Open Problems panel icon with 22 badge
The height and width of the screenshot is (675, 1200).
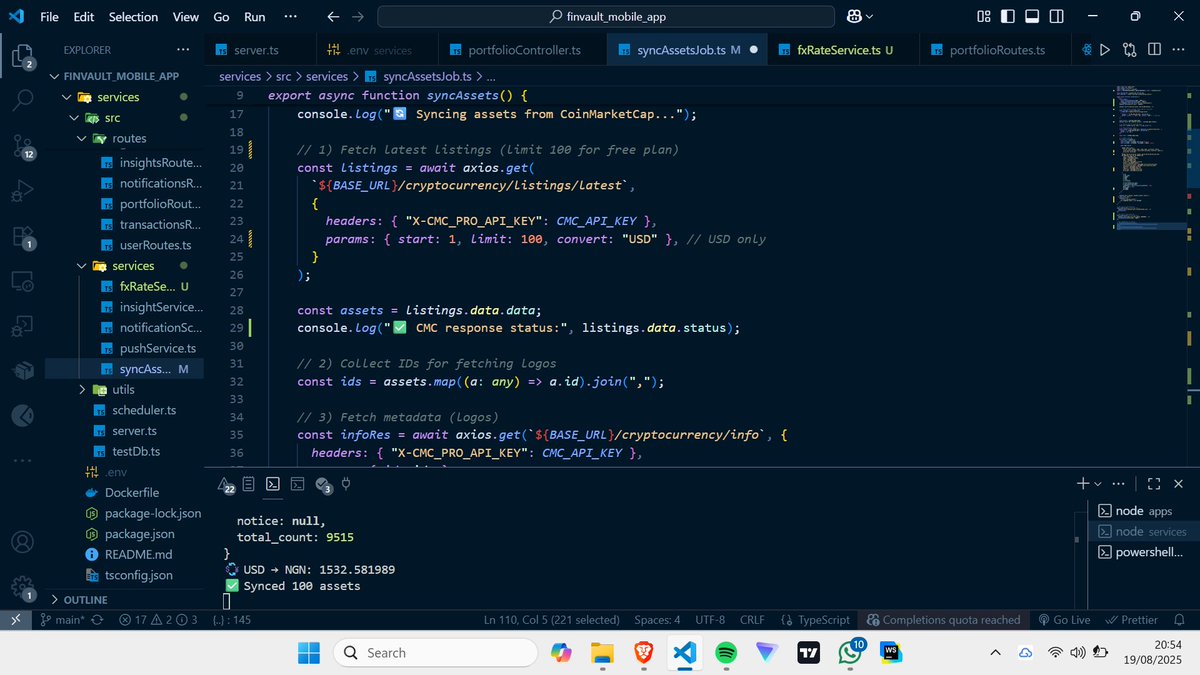click(x=227, y=485)
